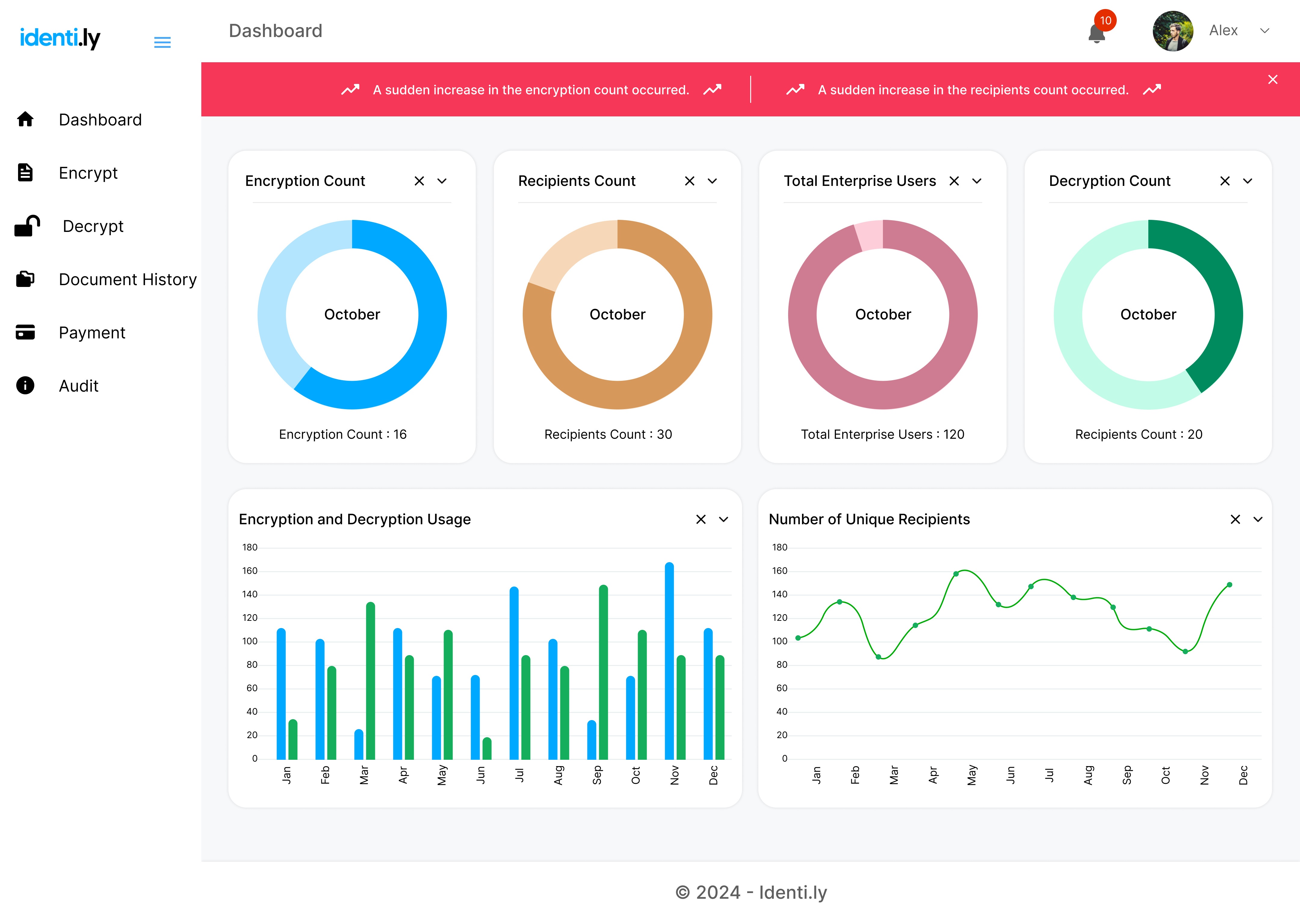Open Dashboard in the sidebar
The width and height of the screenshot is (1300, 924).
click(x=100, y=119)
